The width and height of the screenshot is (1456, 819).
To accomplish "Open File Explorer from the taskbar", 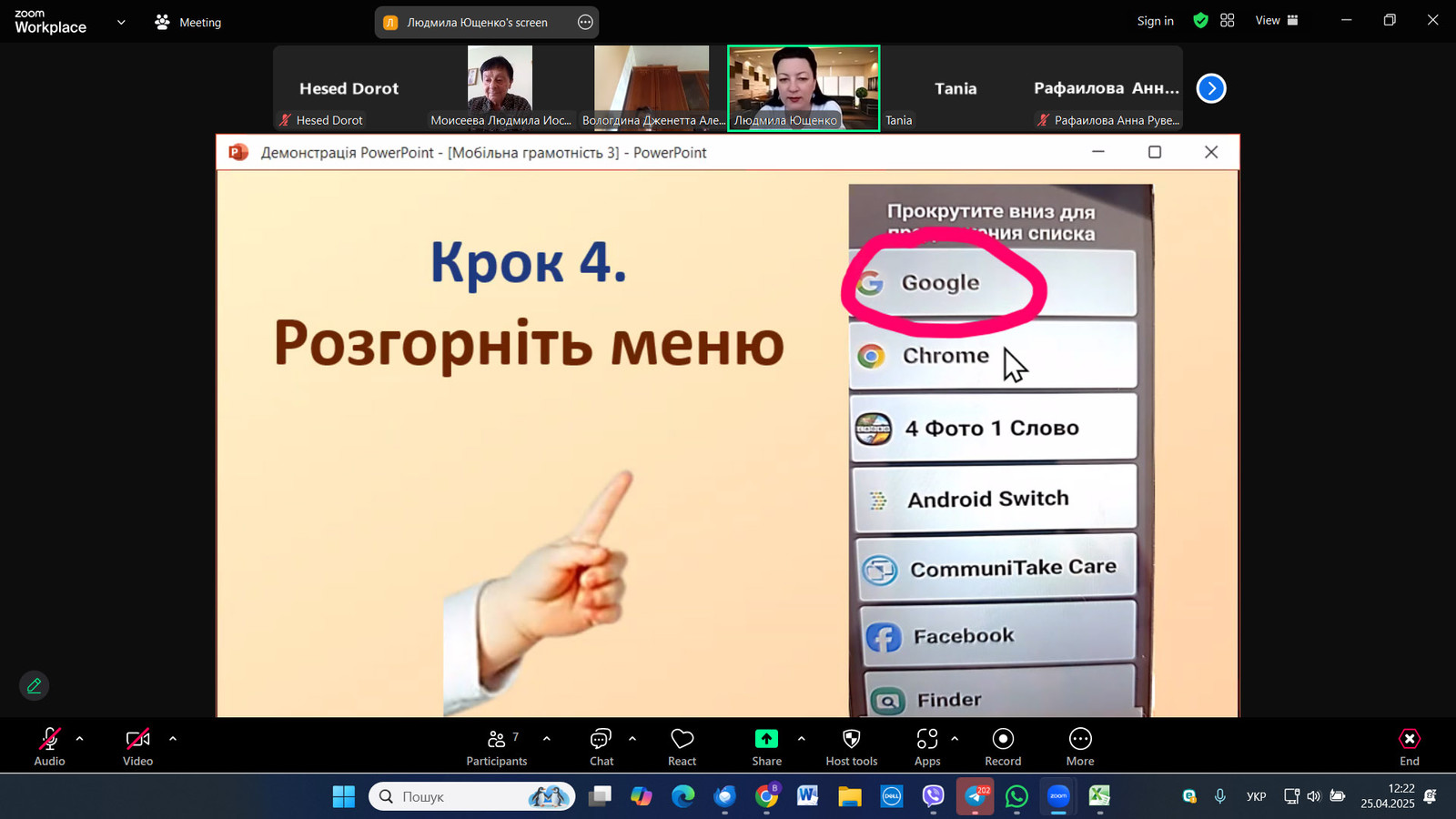I will [850, 796].
